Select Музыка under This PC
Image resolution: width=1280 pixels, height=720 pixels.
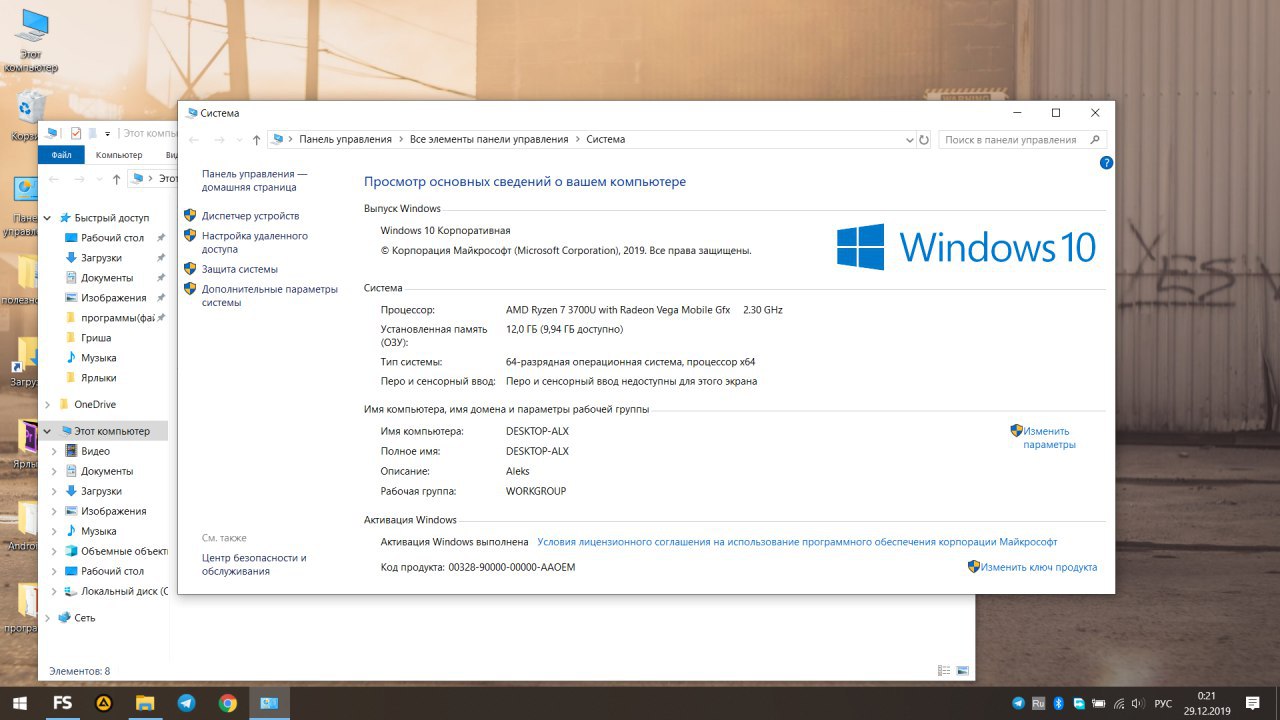[99, 531]
